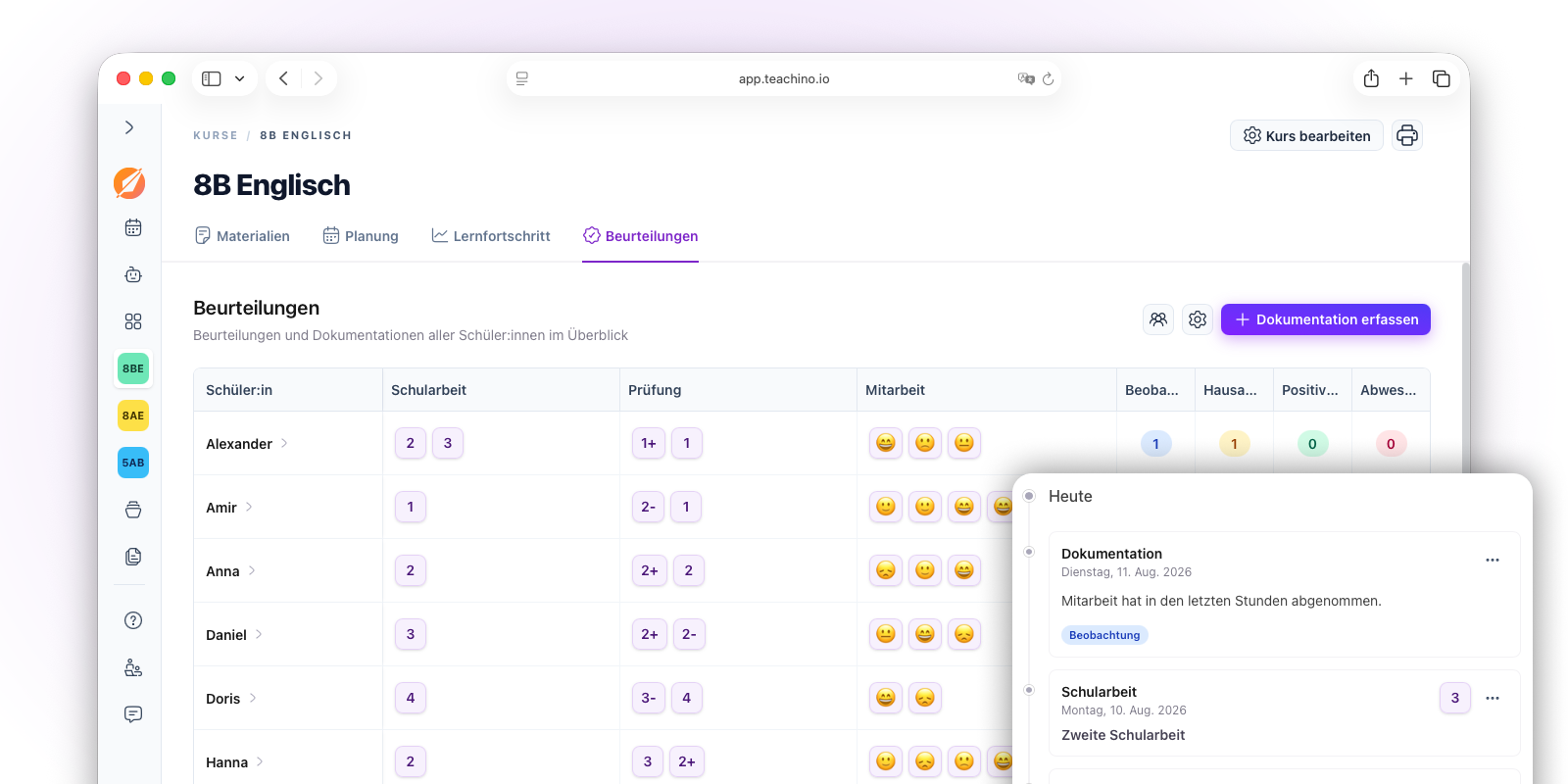1568x784 pixels.
Task: Open the help question mark icon
Action: point(133,620)
